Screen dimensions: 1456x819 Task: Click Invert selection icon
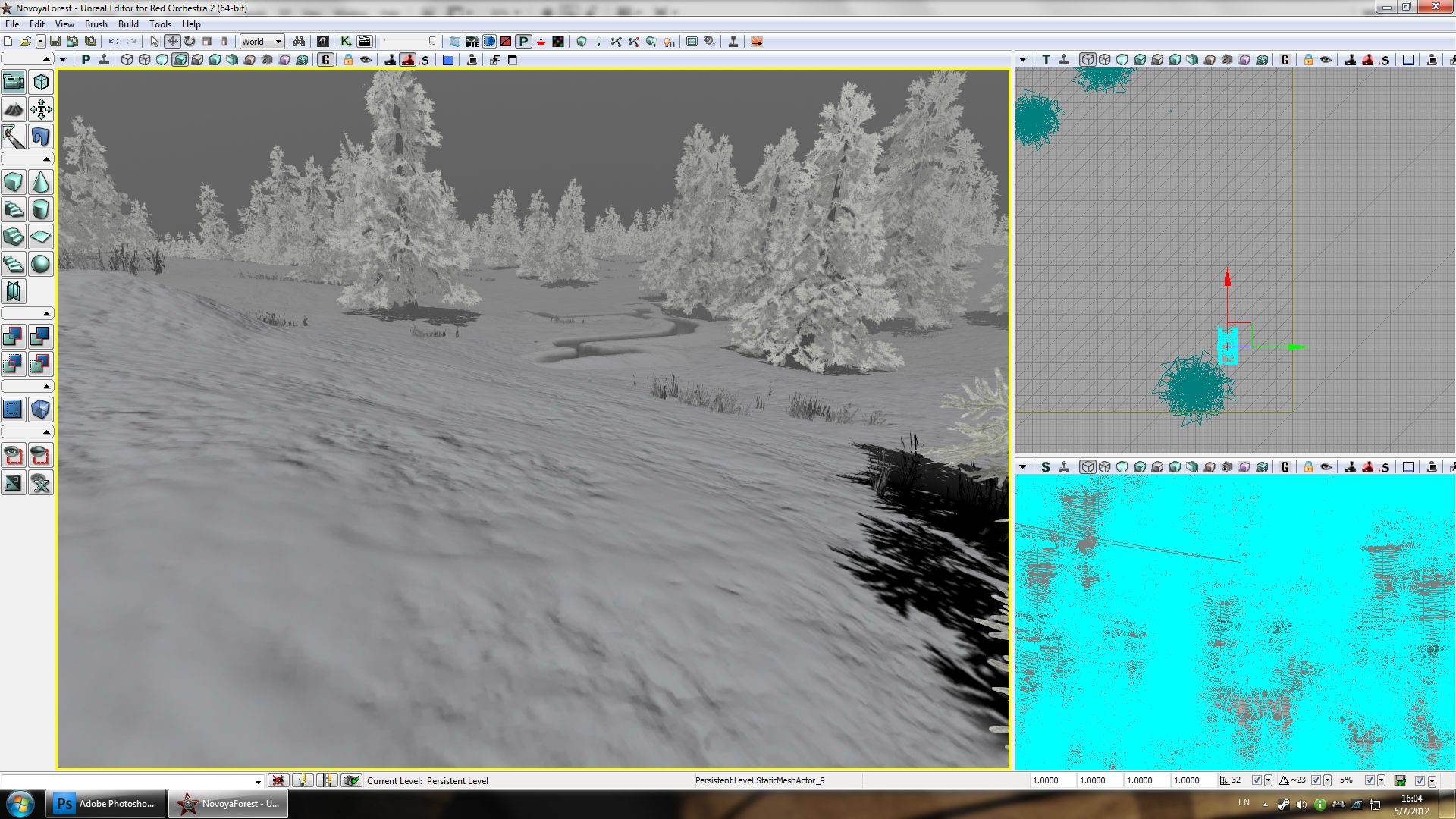[x=14, y=482]
